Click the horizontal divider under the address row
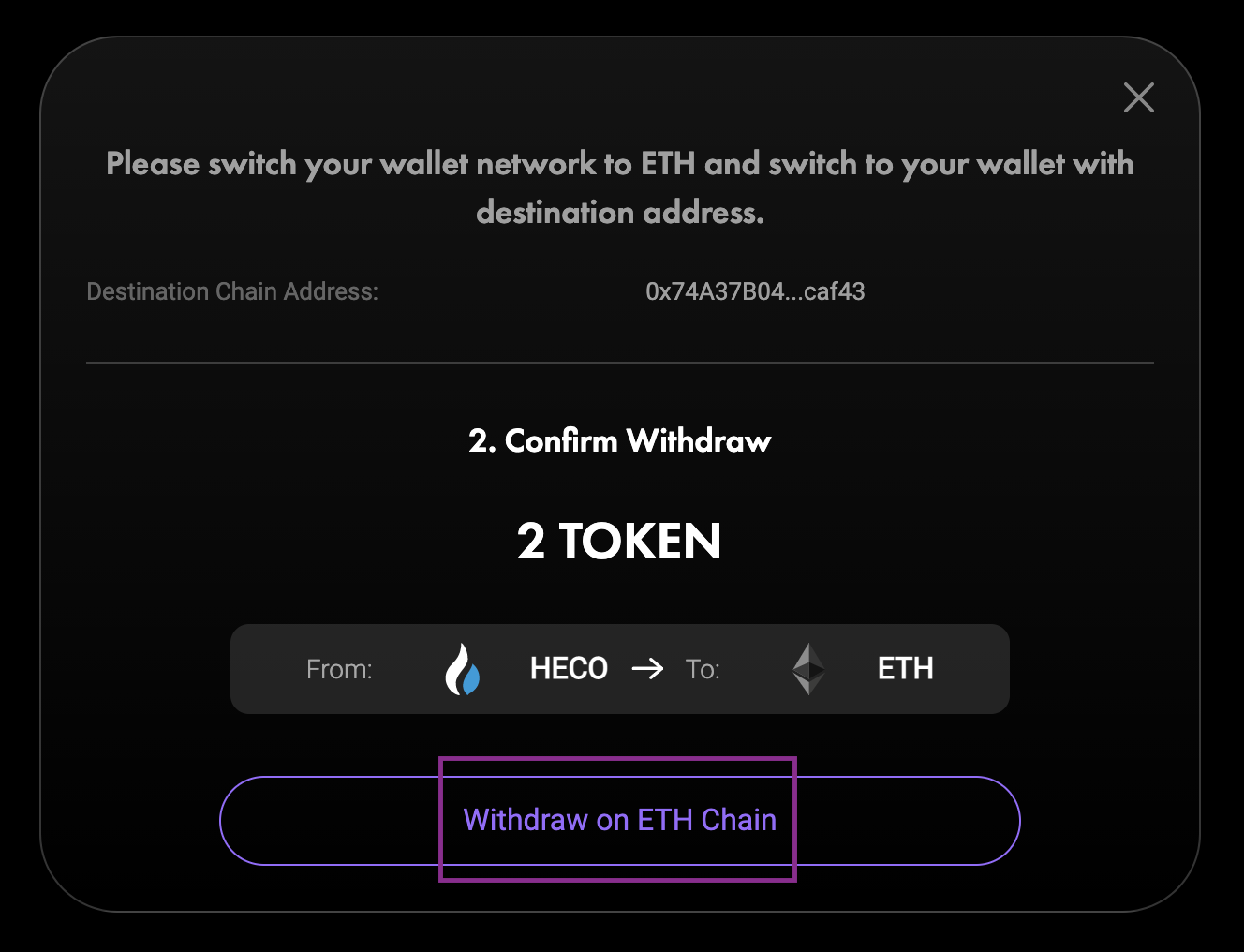 tap(620, 363)
